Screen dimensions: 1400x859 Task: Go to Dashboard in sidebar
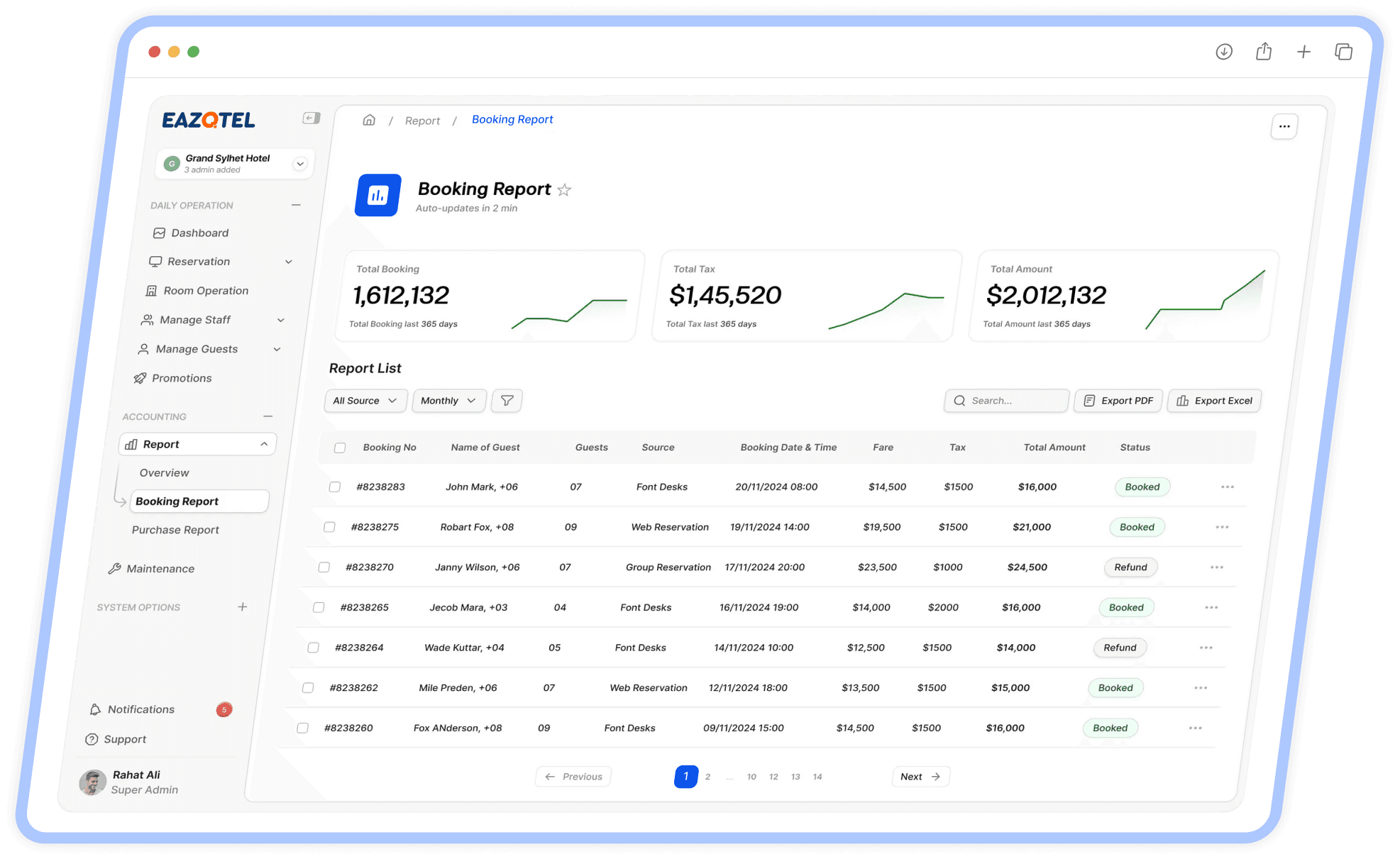[x=199, y=233]
